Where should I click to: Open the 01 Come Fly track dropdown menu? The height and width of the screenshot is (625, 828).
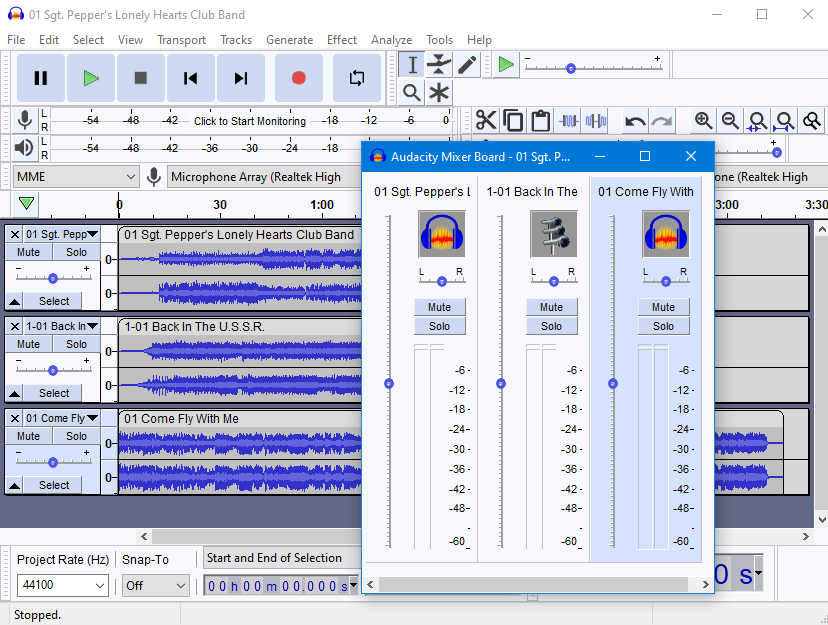[62, 418]
